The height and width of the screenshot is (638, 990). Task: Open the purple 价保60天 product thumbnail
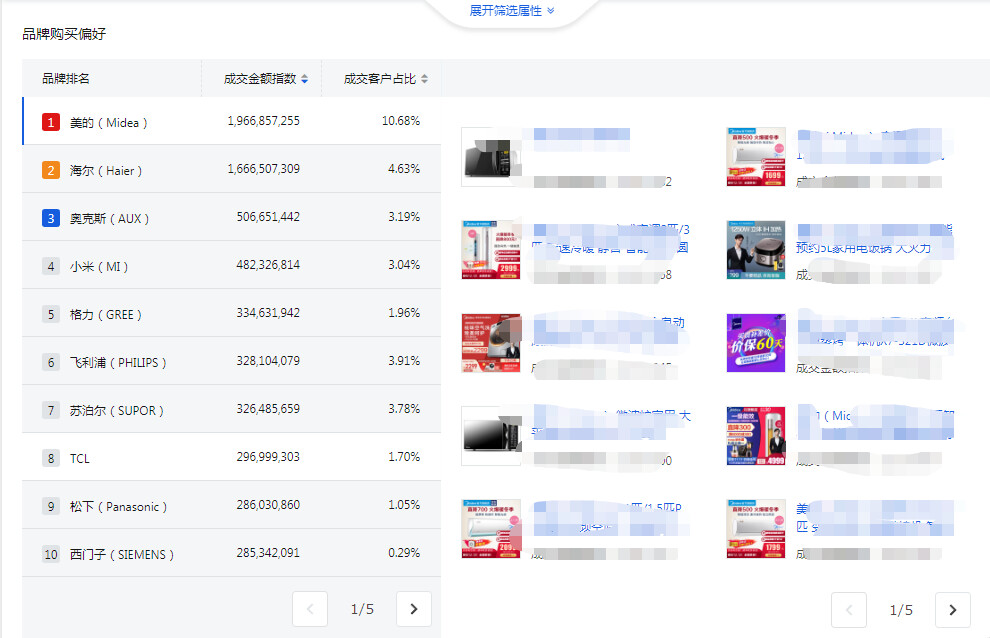coord(756,343)
